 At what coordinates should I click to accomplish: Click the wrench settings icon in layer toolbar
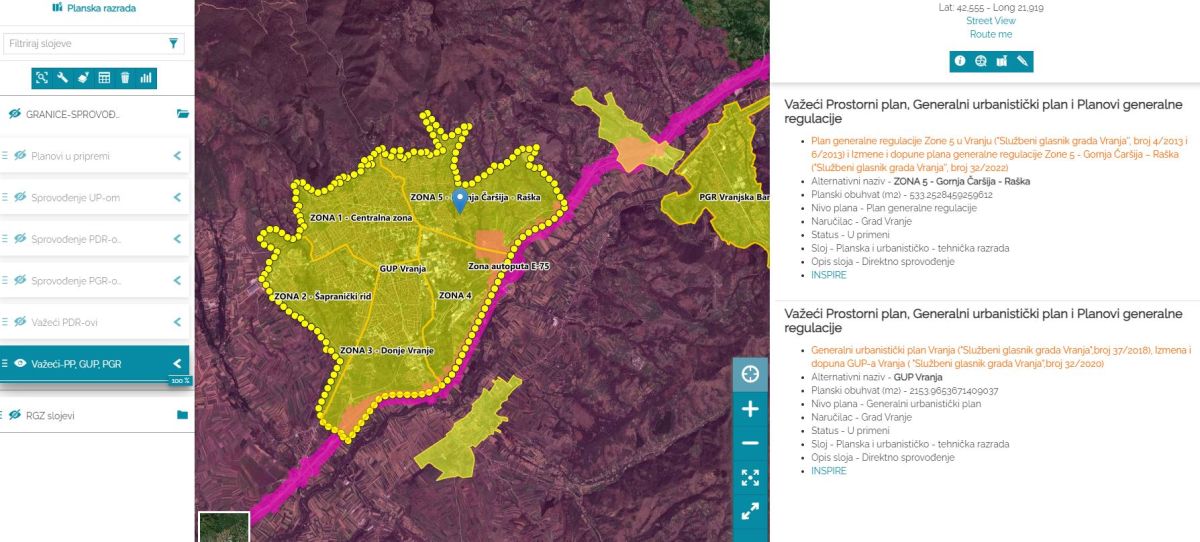62,78
